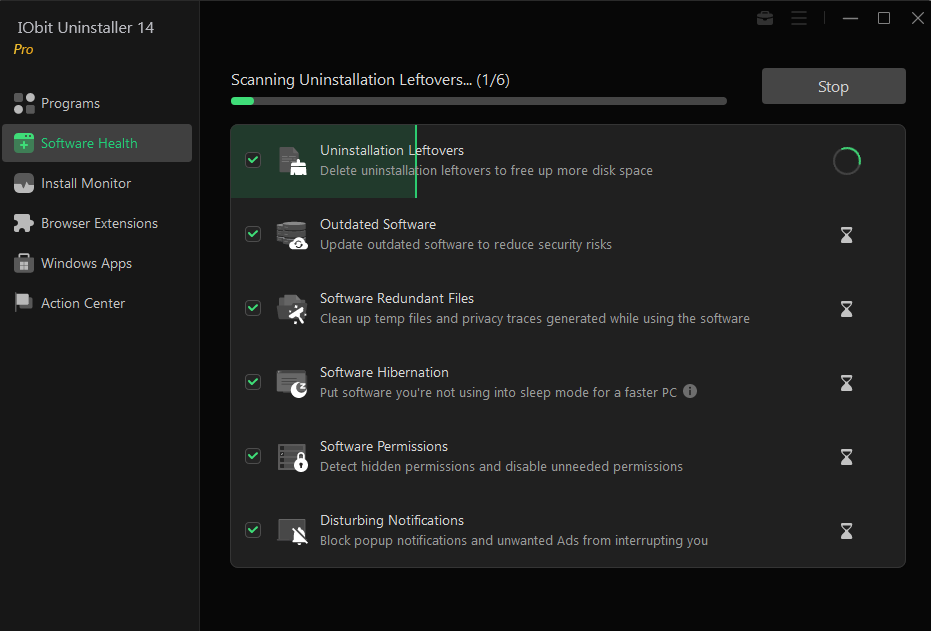
Task: Click the hourglass icon for Software Permissions
Action: [847, 457]
